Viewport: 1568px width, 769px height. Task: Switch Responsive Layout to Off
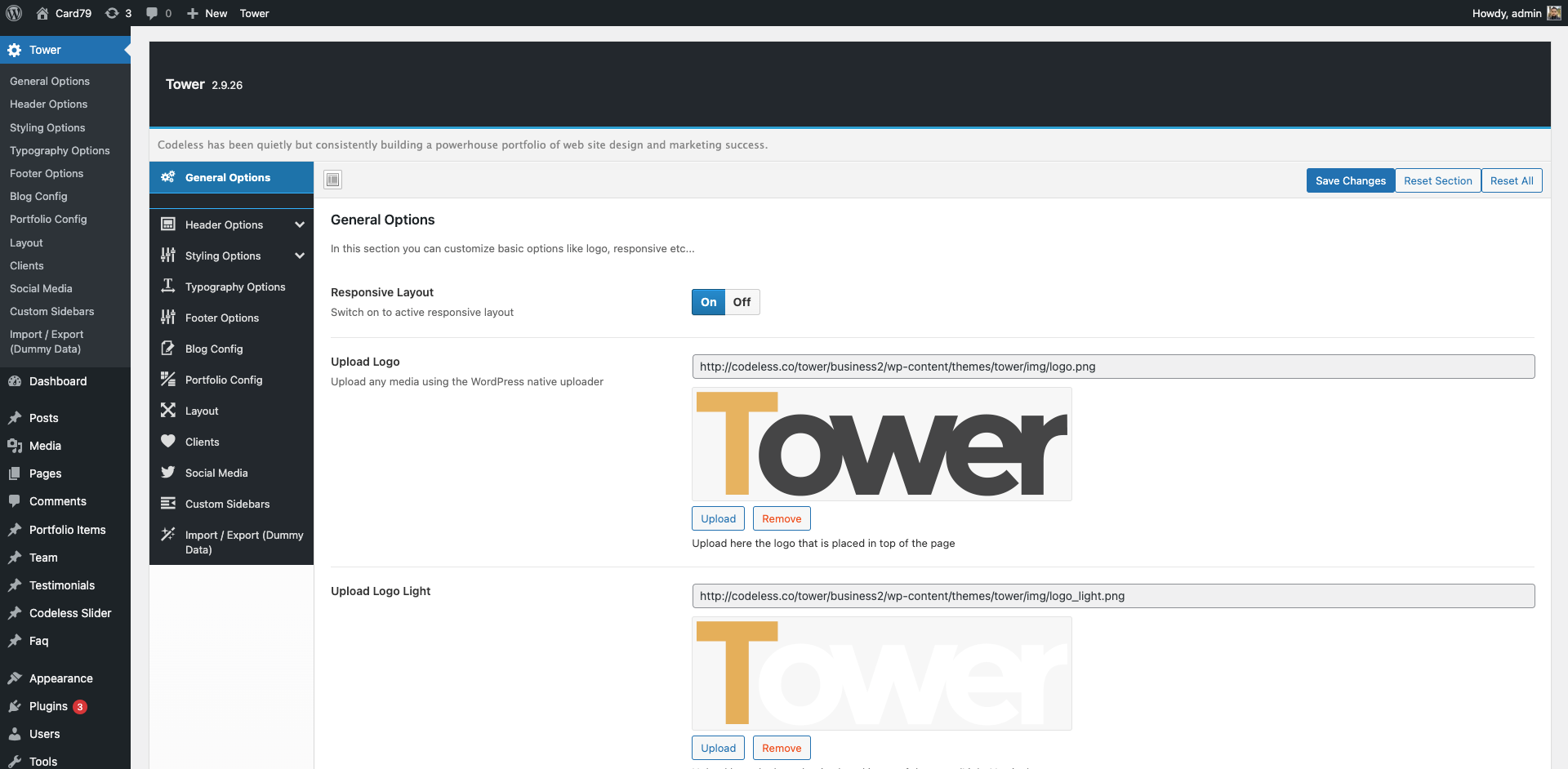(741, 302)
